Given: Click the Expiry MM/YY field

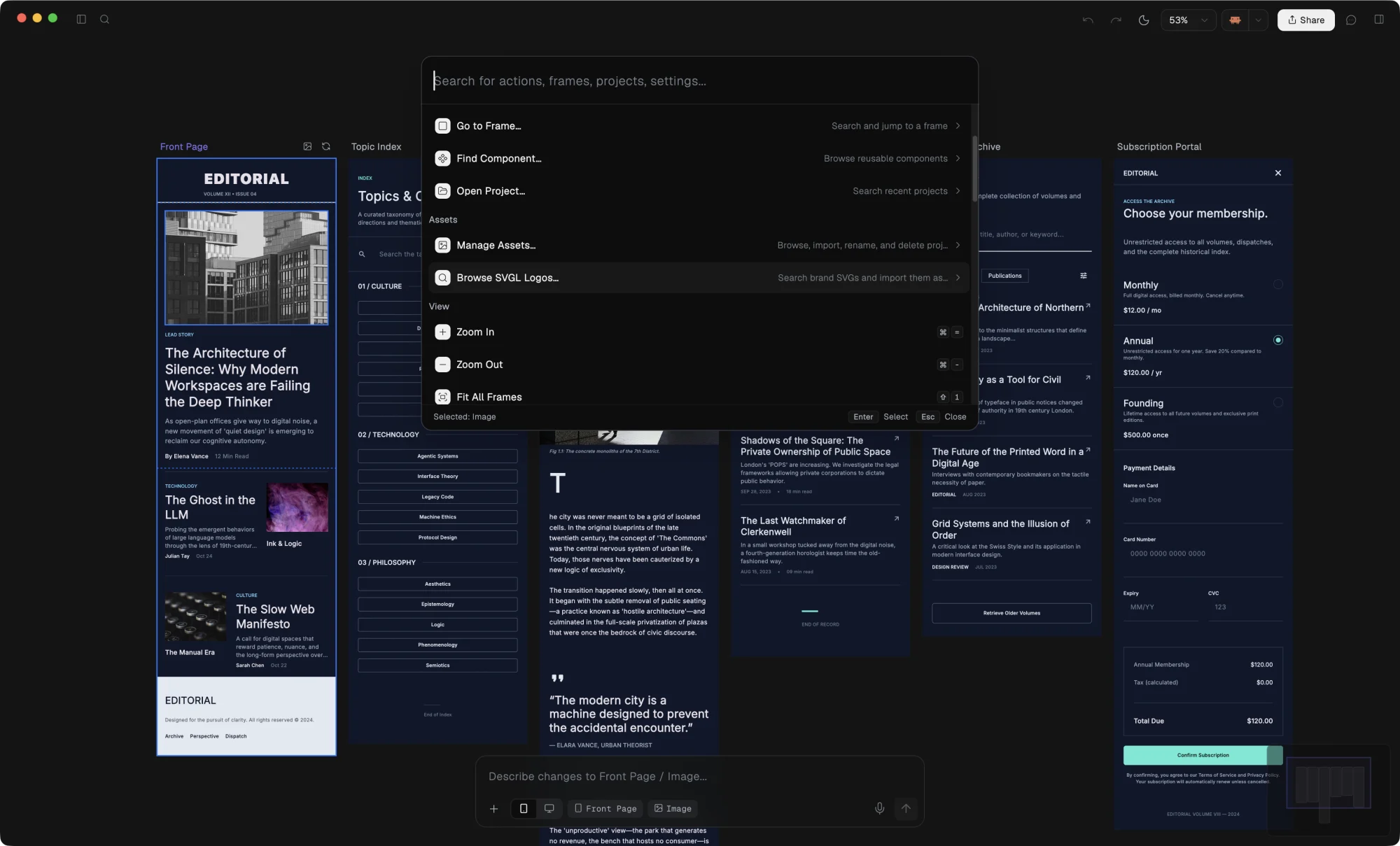Looking at the screenshot, I should [x=1161, y=607].
